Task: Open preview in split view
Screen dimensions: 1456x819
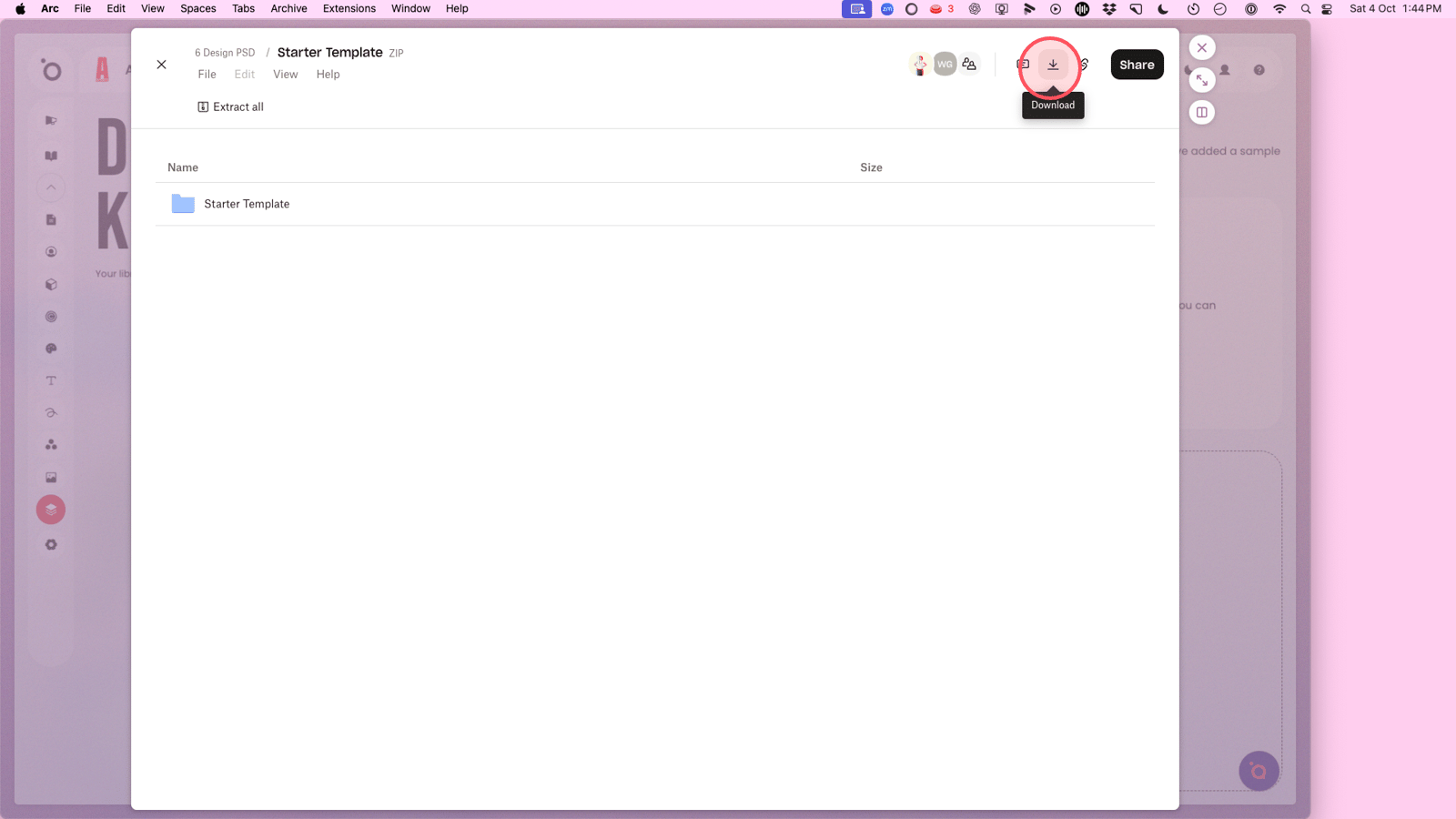Action: point(1202,112)
